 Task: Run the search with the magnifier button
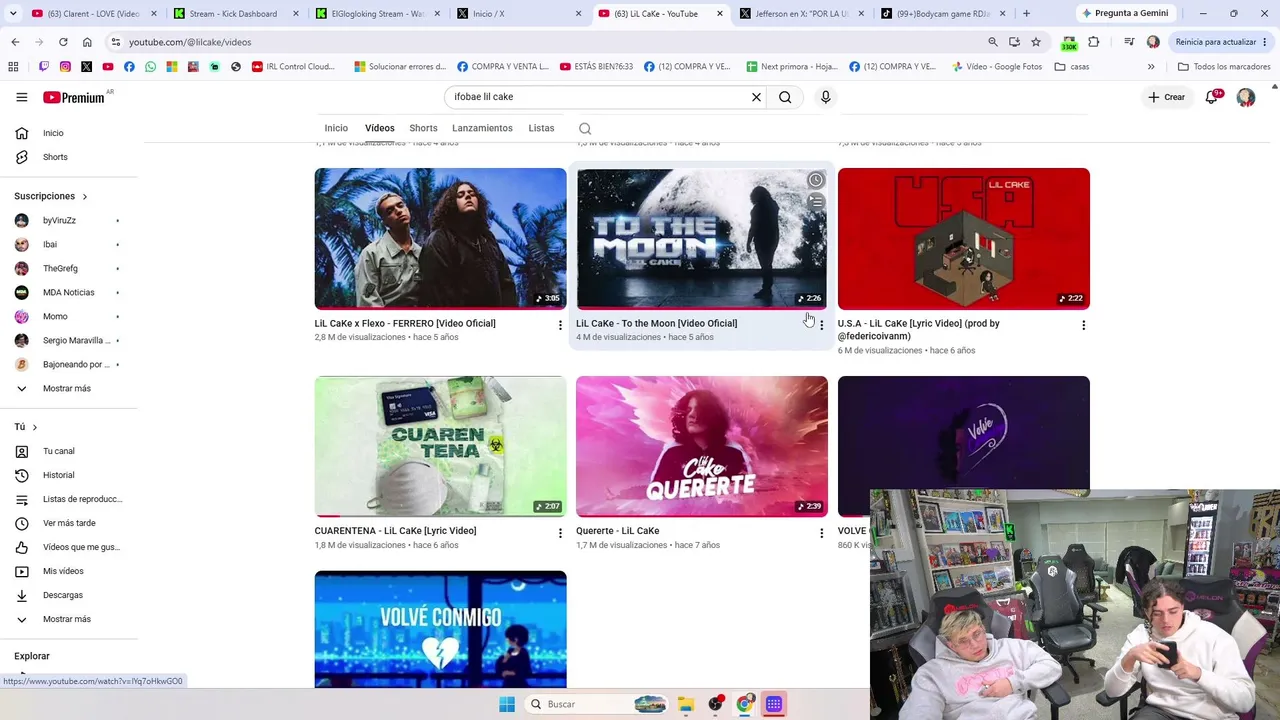[x=785, y=97]
